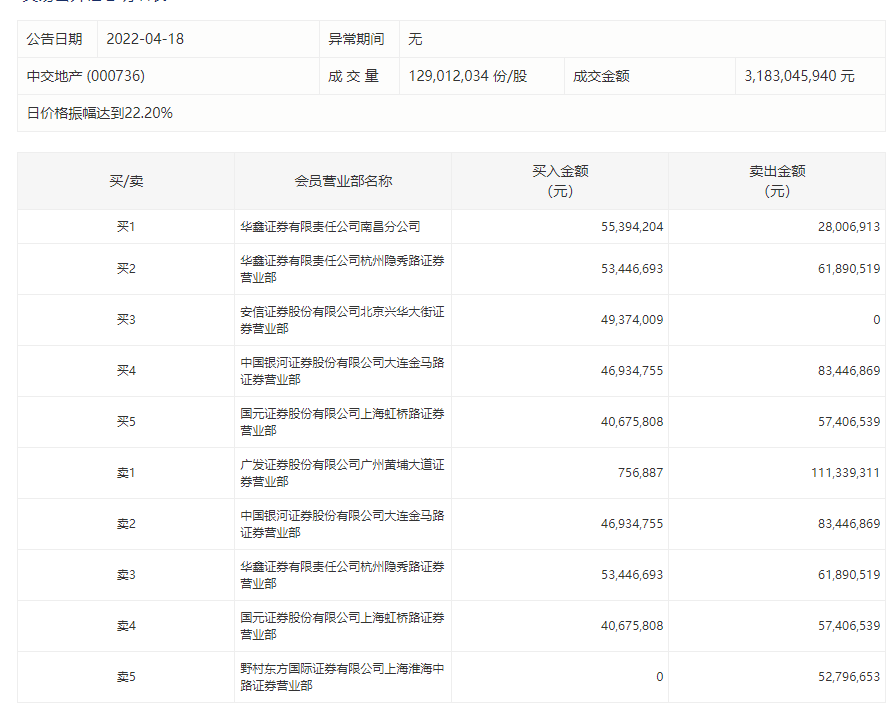Sort by the 买入金额 column header
Image resolution: width=894 pixels, height=709 pixels.
coord(560,181)
